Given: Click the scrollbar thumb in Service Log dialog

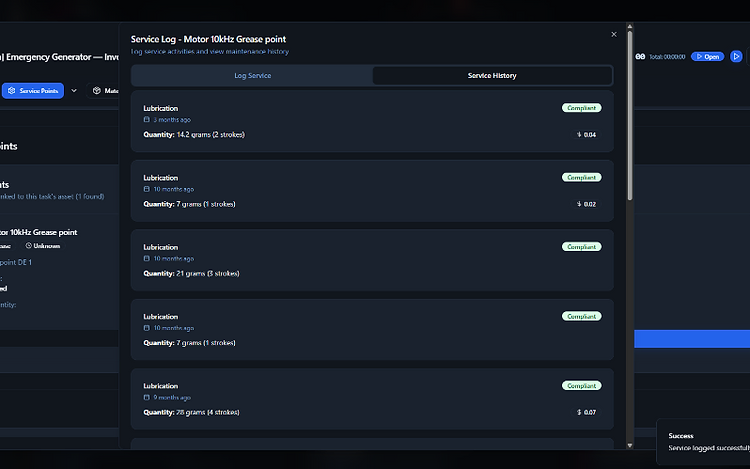Looking at the screenshot, I should coord(630,116).
